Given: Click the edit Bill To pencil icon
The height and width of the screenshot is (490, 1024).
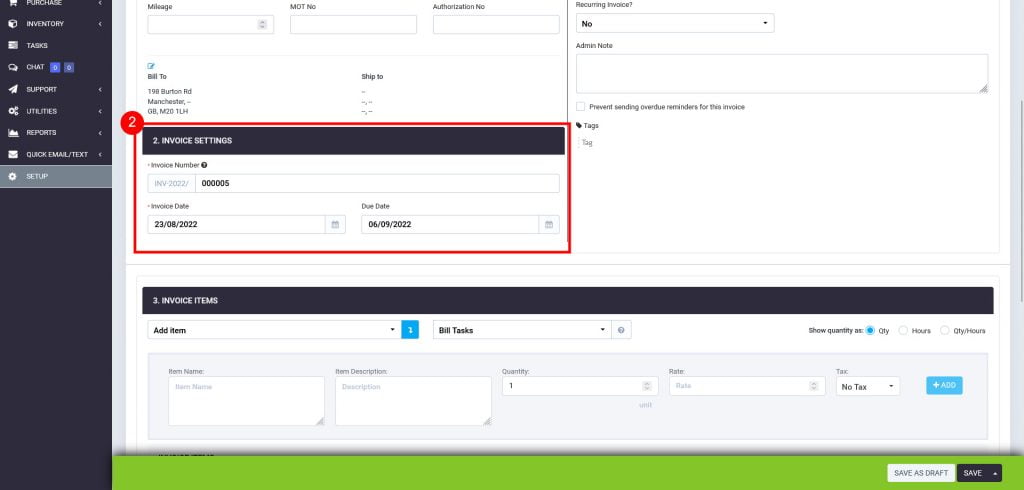Looking at the screenshot, I should tap(152, 66).
